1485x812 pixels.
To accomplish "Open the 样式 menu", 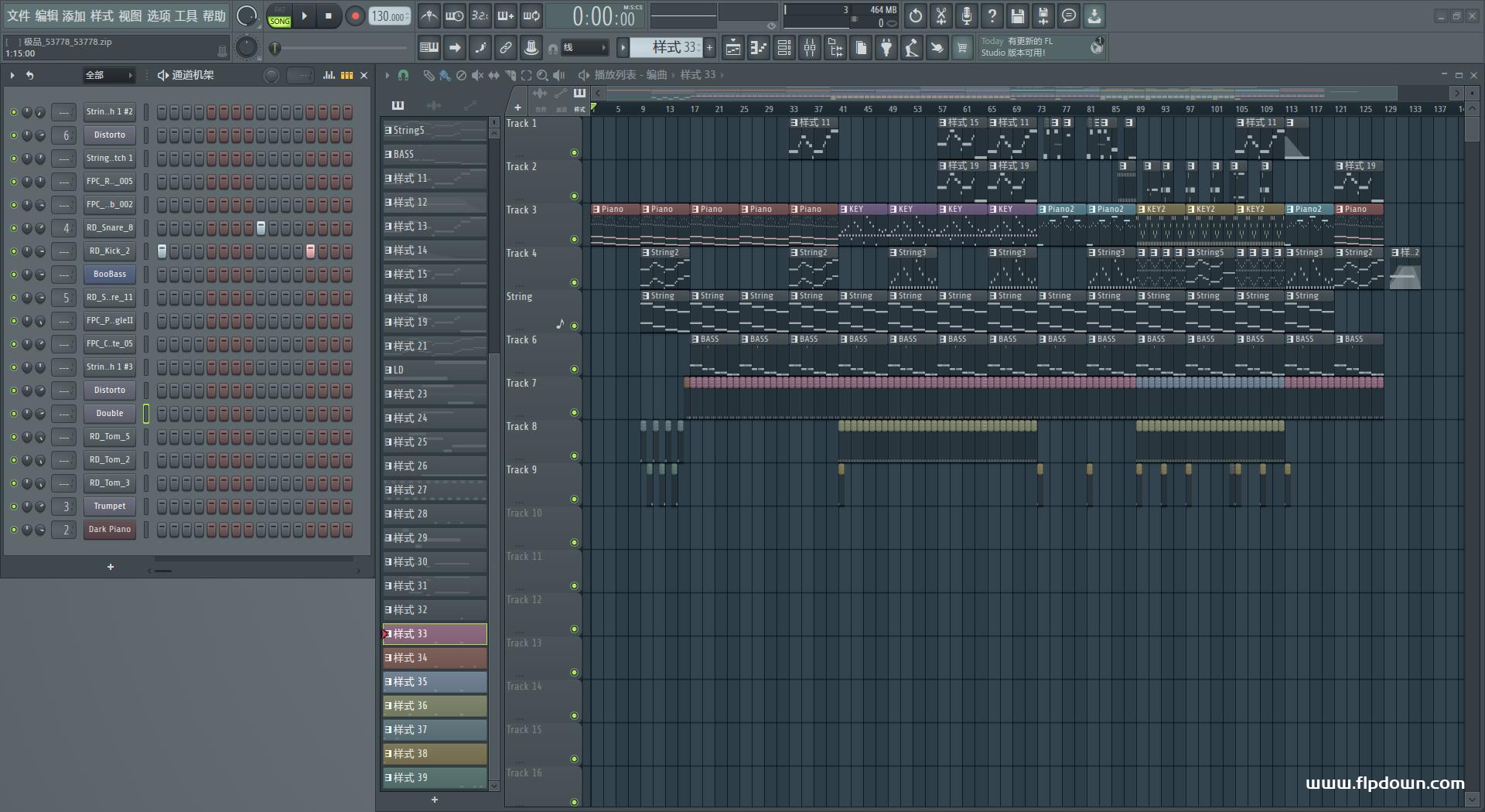I will 102,16.
